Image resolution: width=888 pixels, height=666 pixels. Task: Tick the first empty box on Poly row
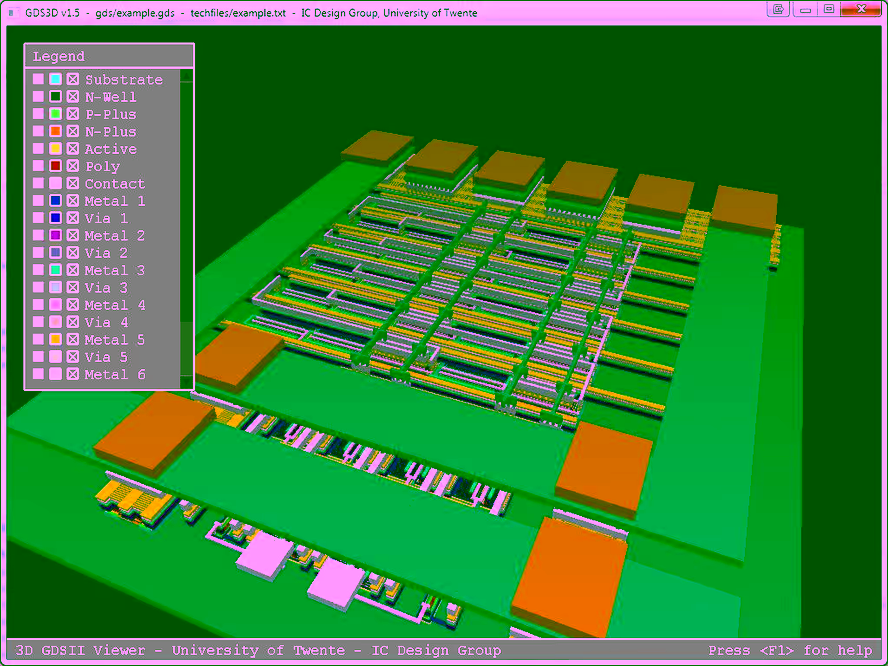click(x=38, y=166)
